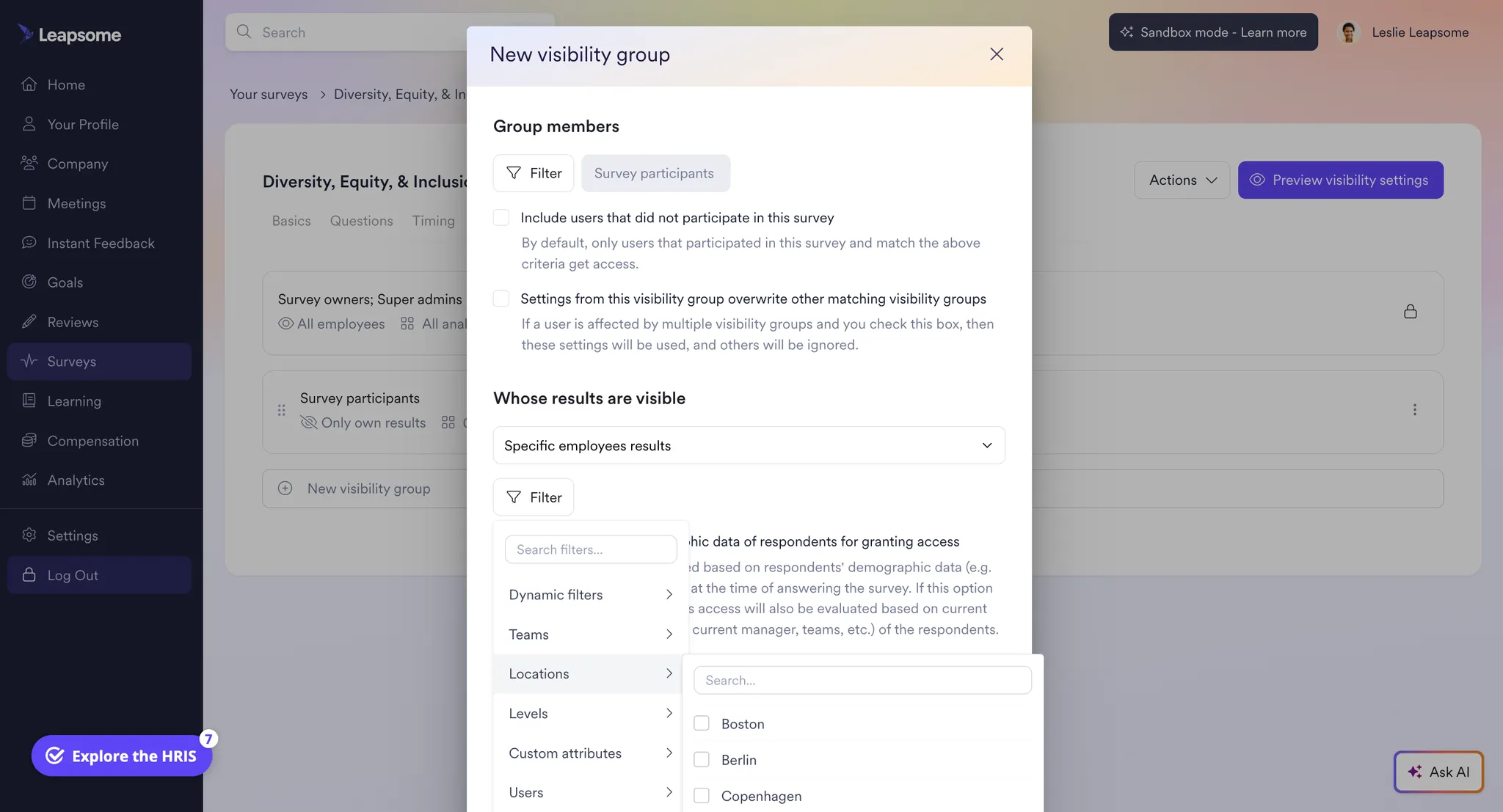1503x812 pixels.
Task: Open the Specific employees results dropdown
Action: [748, 445]
